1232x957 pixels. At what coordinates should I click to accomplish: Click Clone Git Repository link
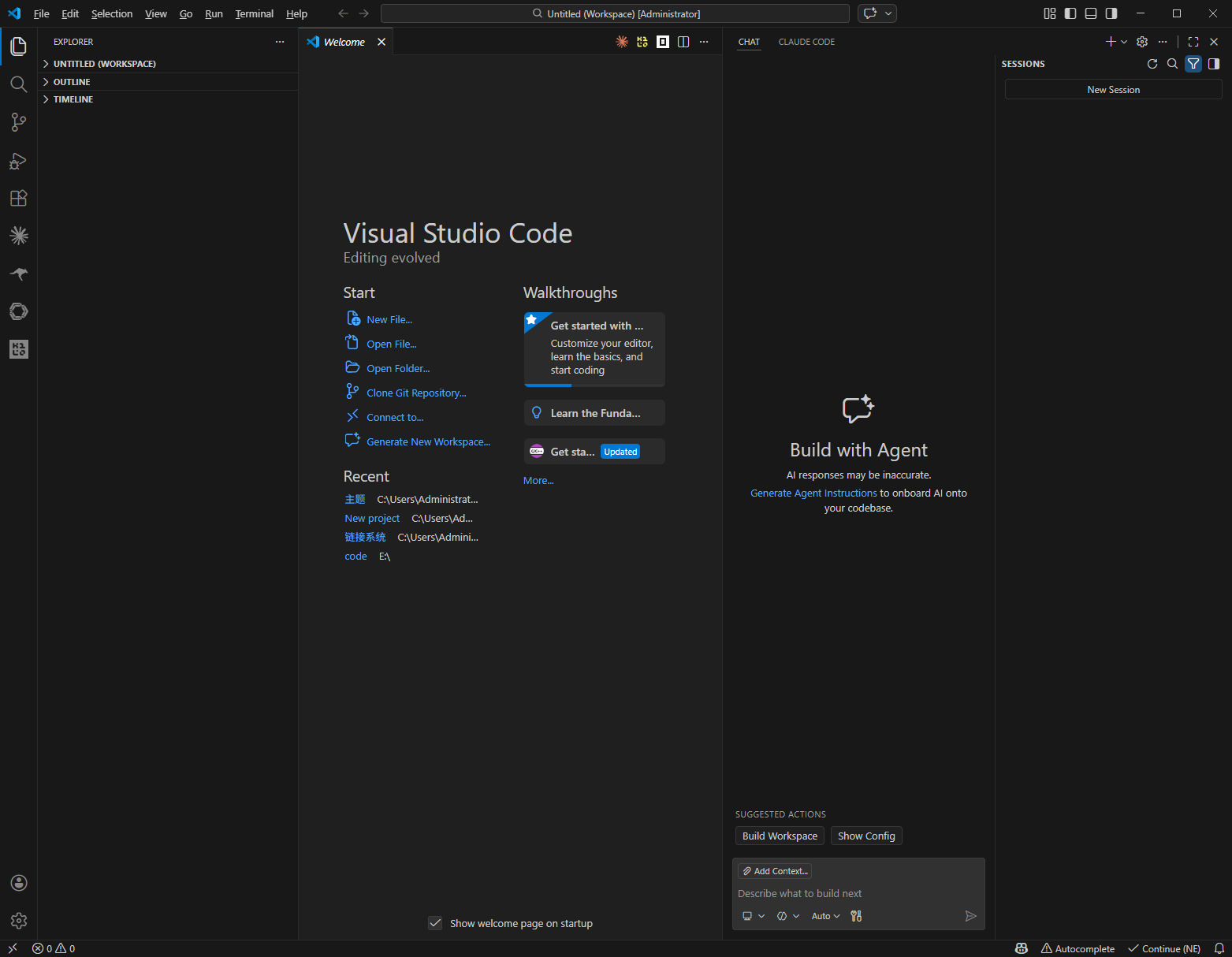pos(416,393)
